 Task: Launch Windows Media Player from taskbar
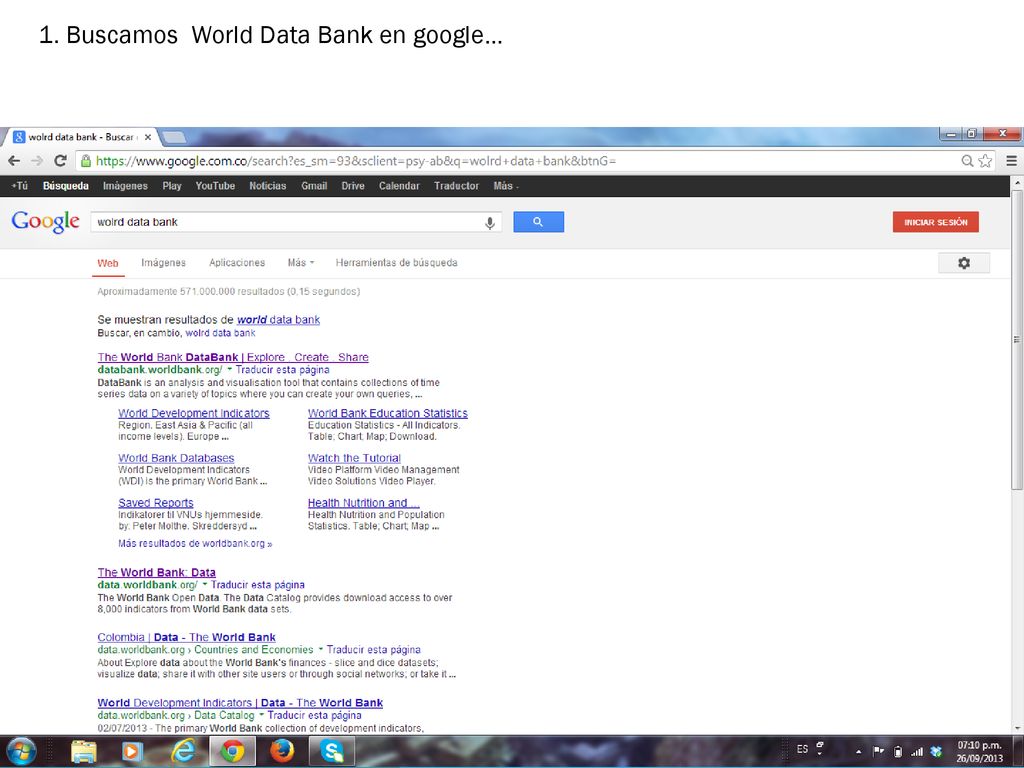131,752
